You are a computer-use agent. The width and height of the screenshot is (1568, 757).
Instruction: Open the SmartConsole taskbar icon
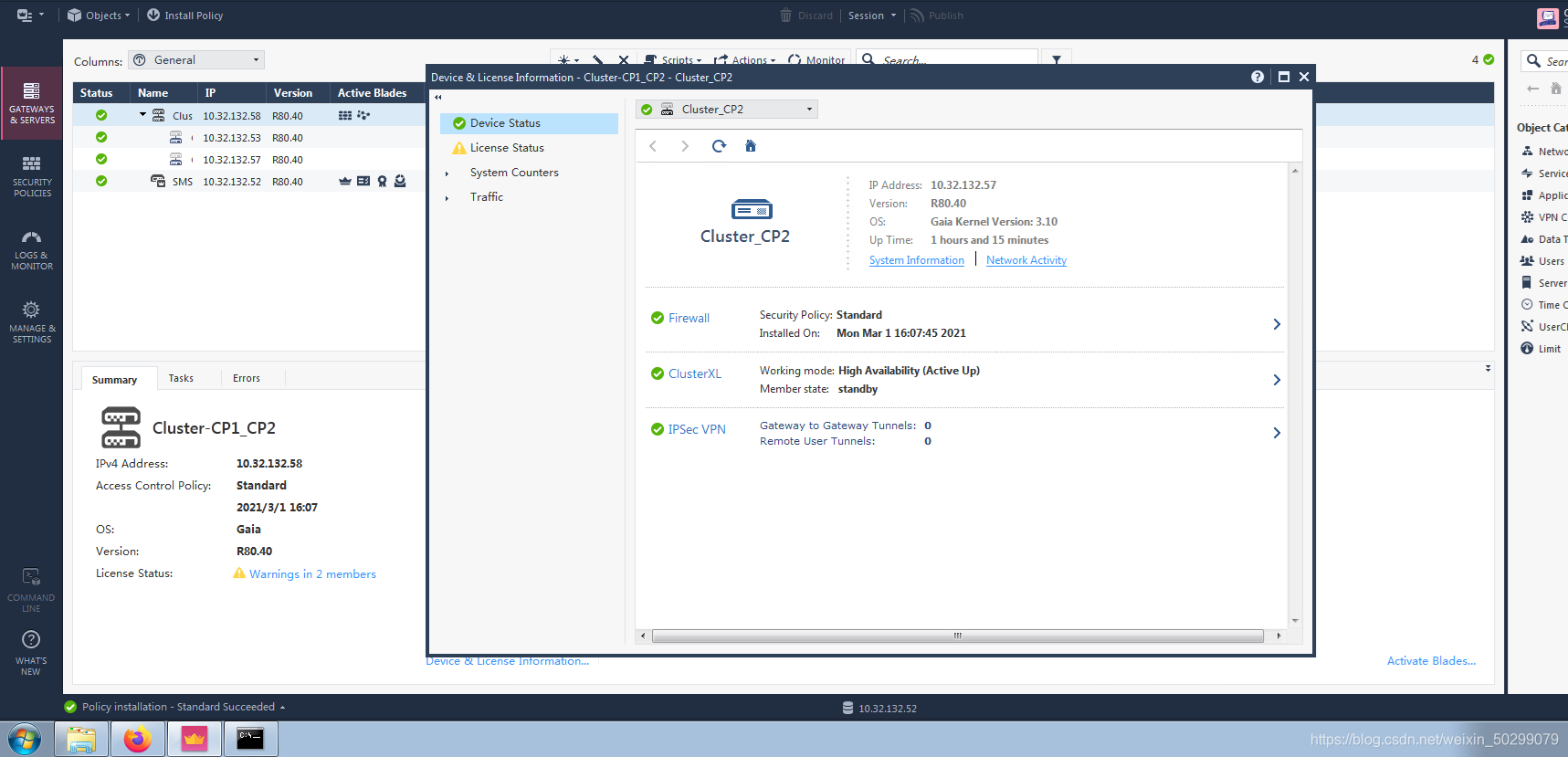(x=195, y=739)
